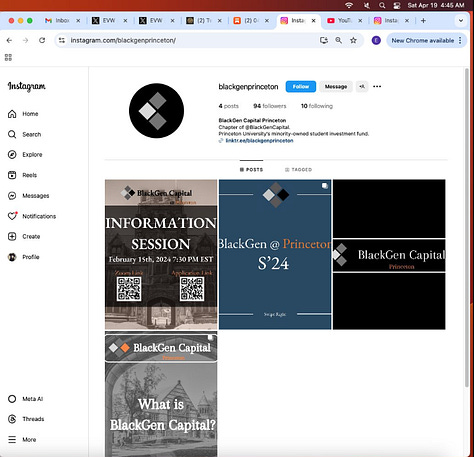View site information icon in address bar
The height and width of the screenshot is (457, 474).
pyautogui.click(x=62, y=40)
